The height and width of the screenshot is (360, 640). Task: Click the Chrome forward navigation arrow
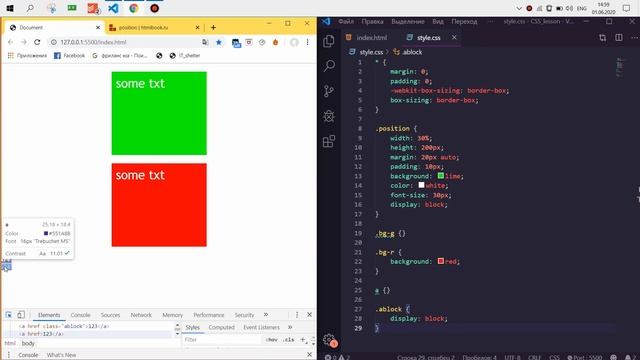(x=24, y=42)
